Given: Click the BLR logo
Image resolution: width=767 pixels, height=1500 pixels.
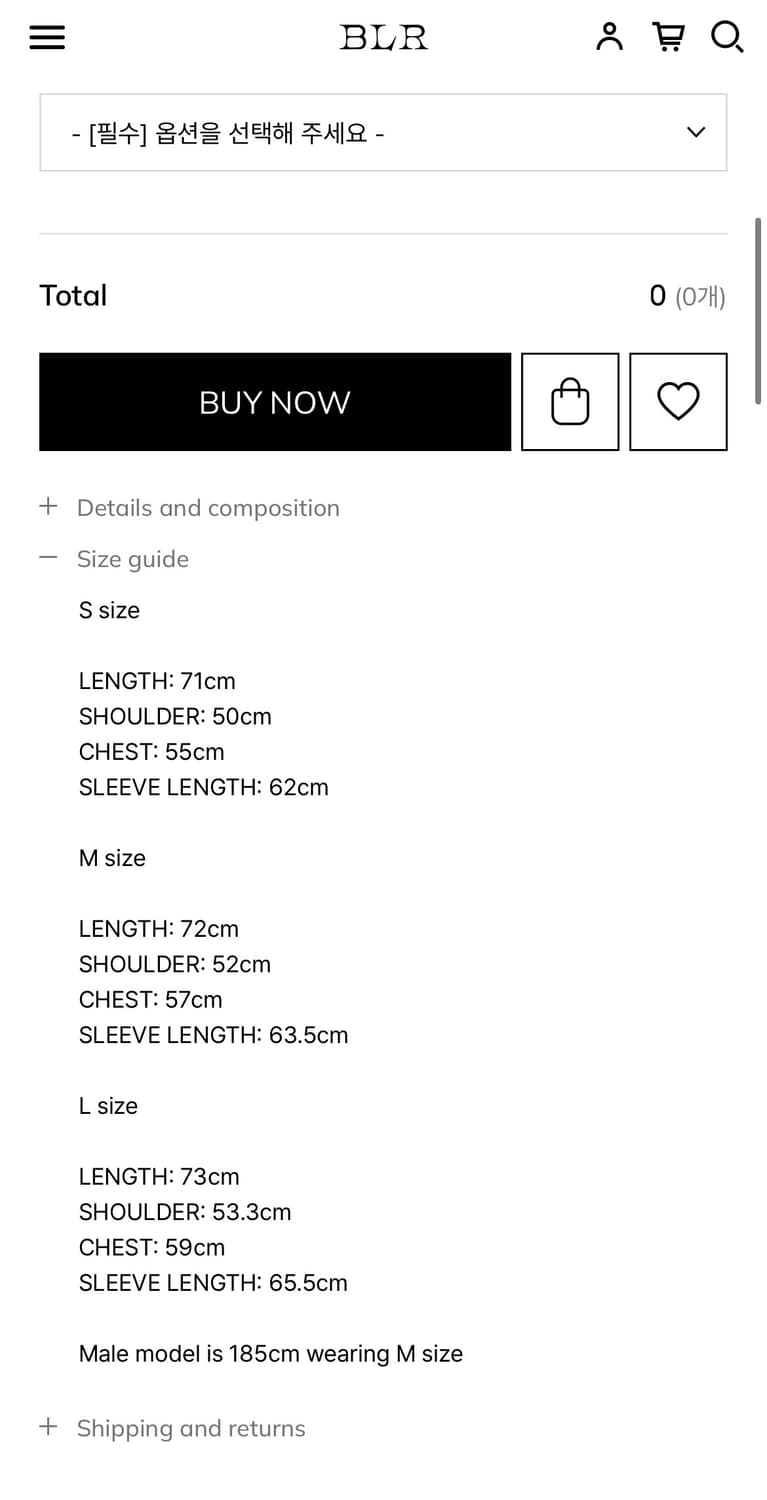Looking at the screenshot, I should [x=383, y=38].
